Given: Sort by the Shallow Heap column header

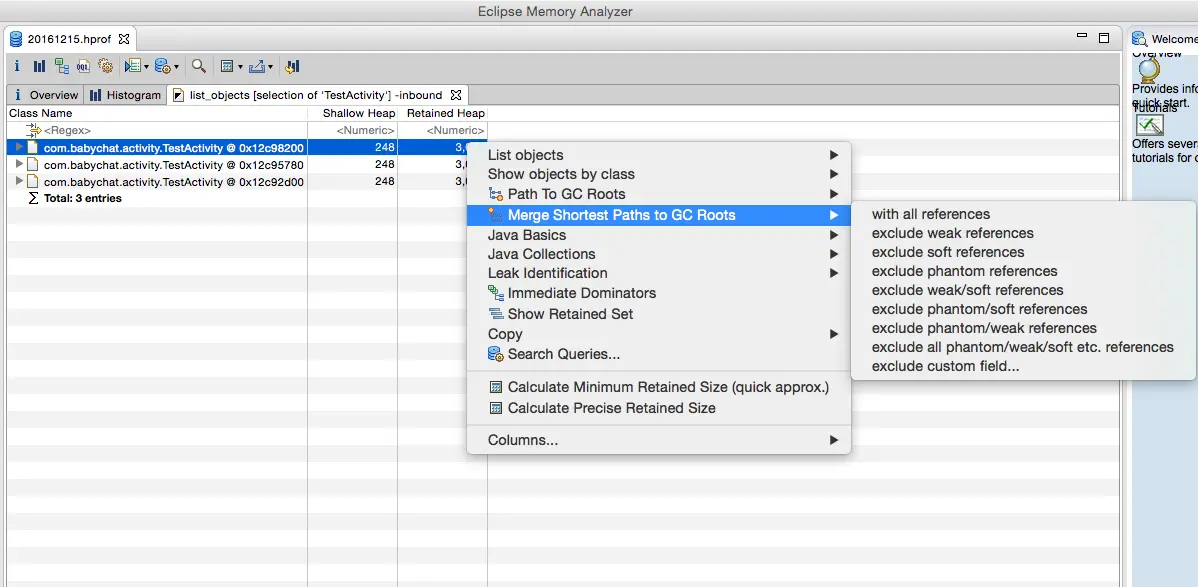Looking at the screenshot, I should (352, 113).
